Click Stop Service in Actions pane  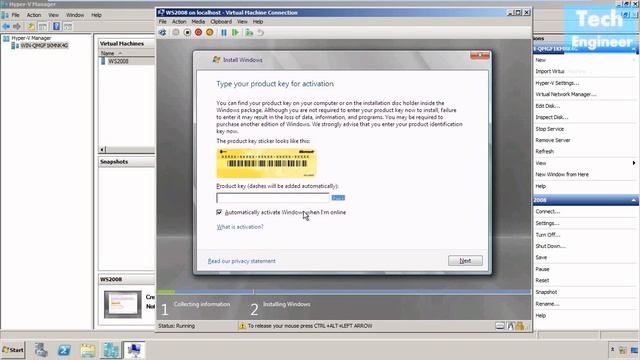(550, 129)
